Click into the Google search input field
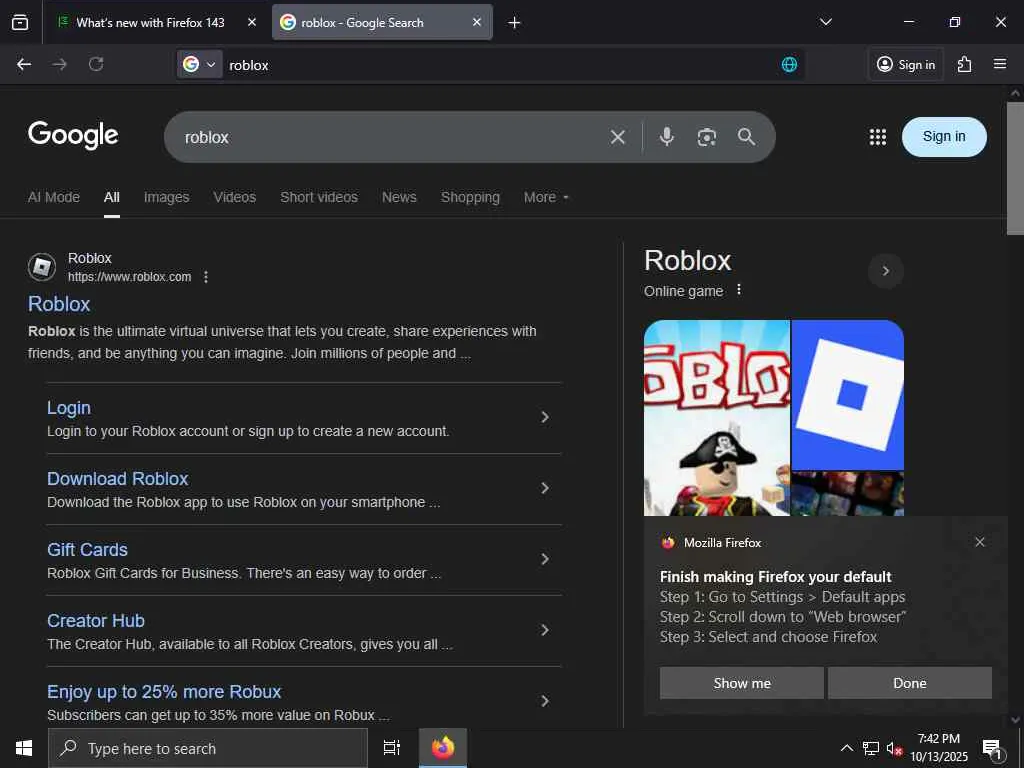 point(392,137)
